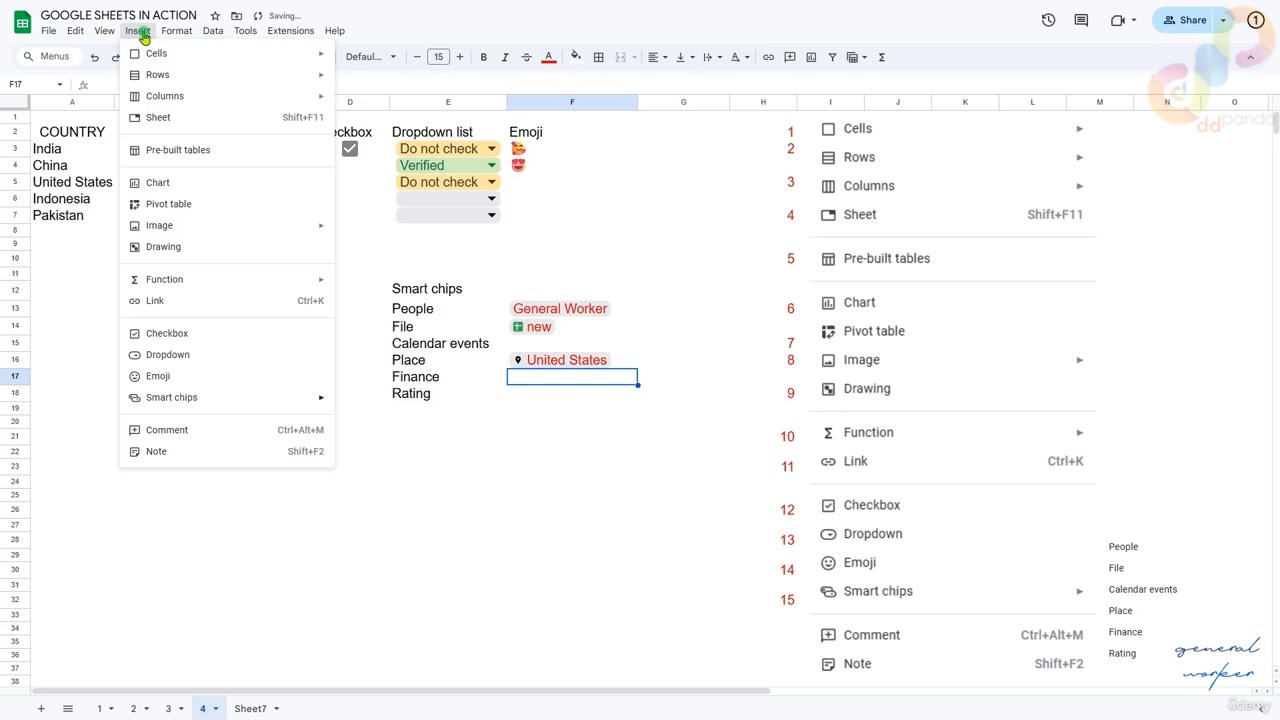This screenshot has width=1280, height=720.
Task: Click the checked checkbox in column D
Action: click(350, 149)
